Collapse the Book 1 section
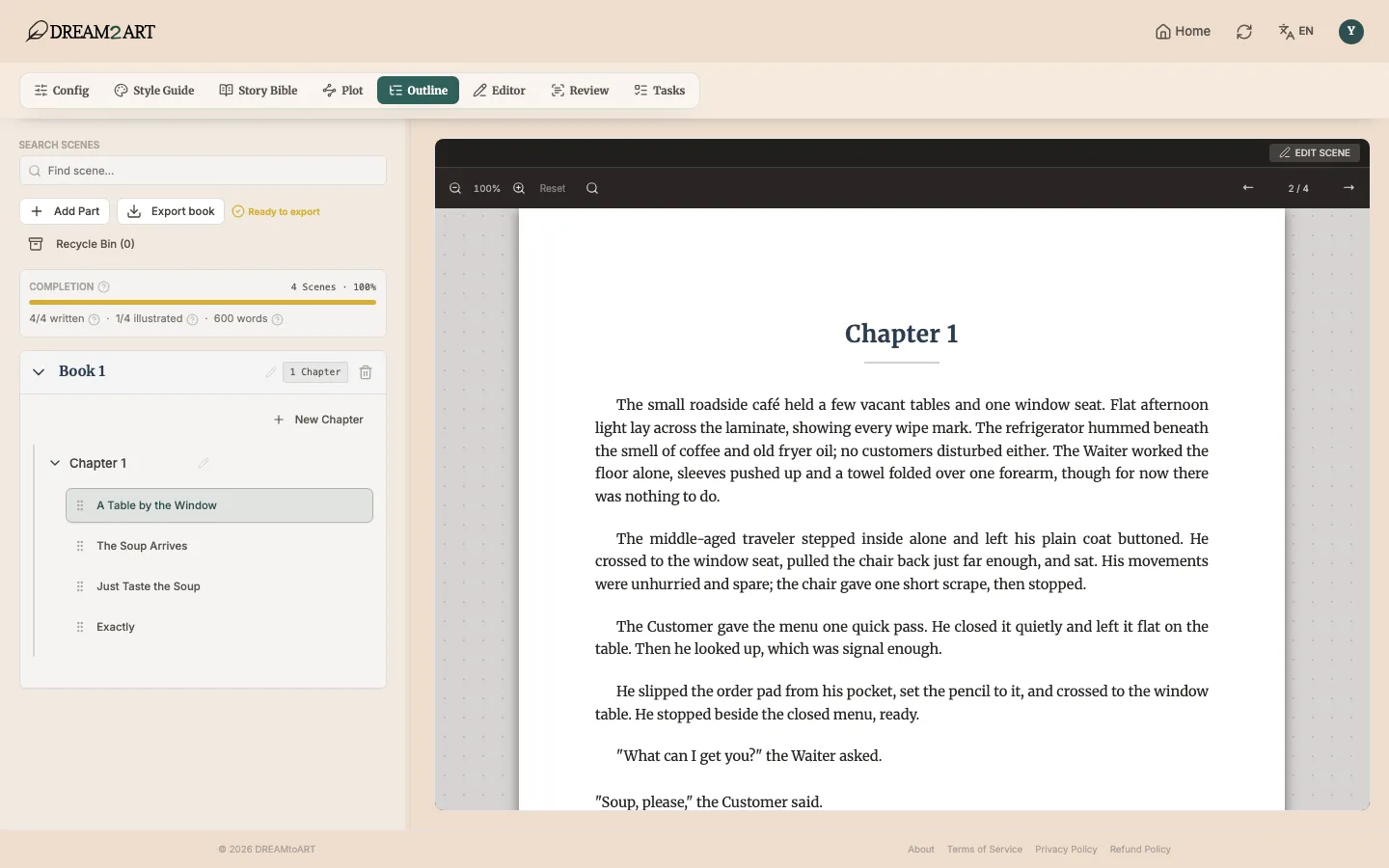 coord(39,371)
